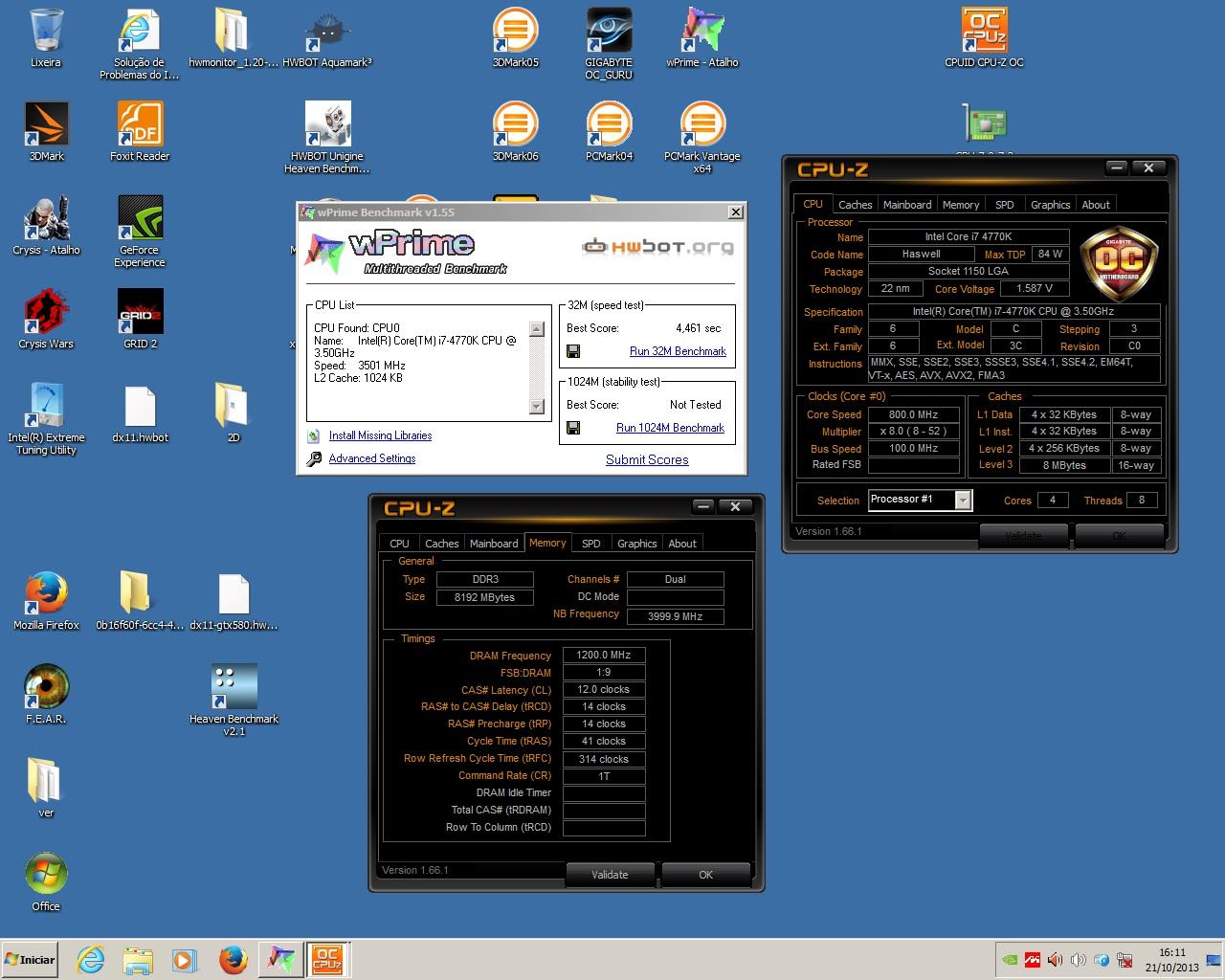The width and height of the screenshot is (1225, 980).
Task: Launch GRID 2 desktop icon
Action: [140, 320]
